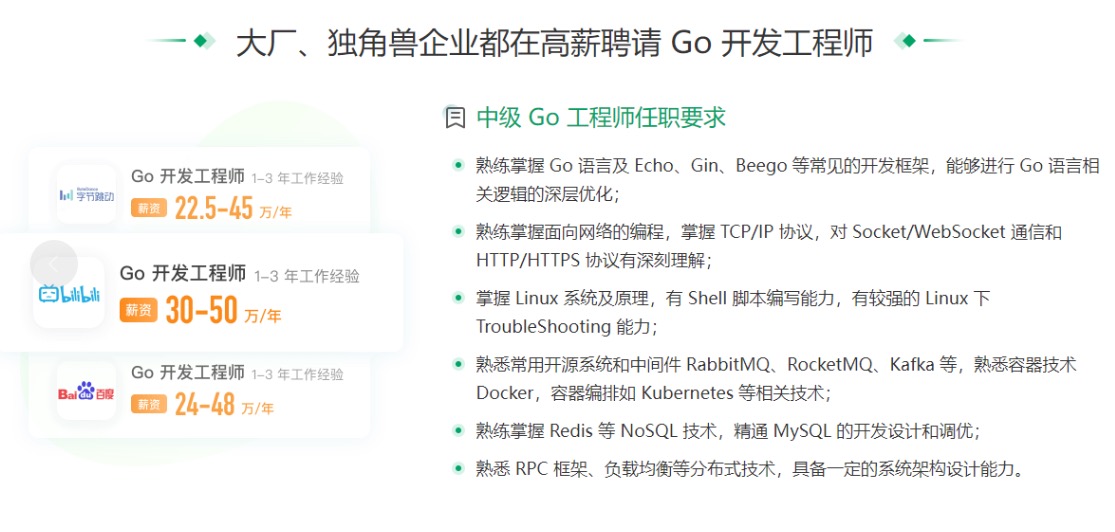The width and height of the screenshot is (1115, 532).
Task: Click the green bullet before the Redis requirement
Action: coord(458,431)
